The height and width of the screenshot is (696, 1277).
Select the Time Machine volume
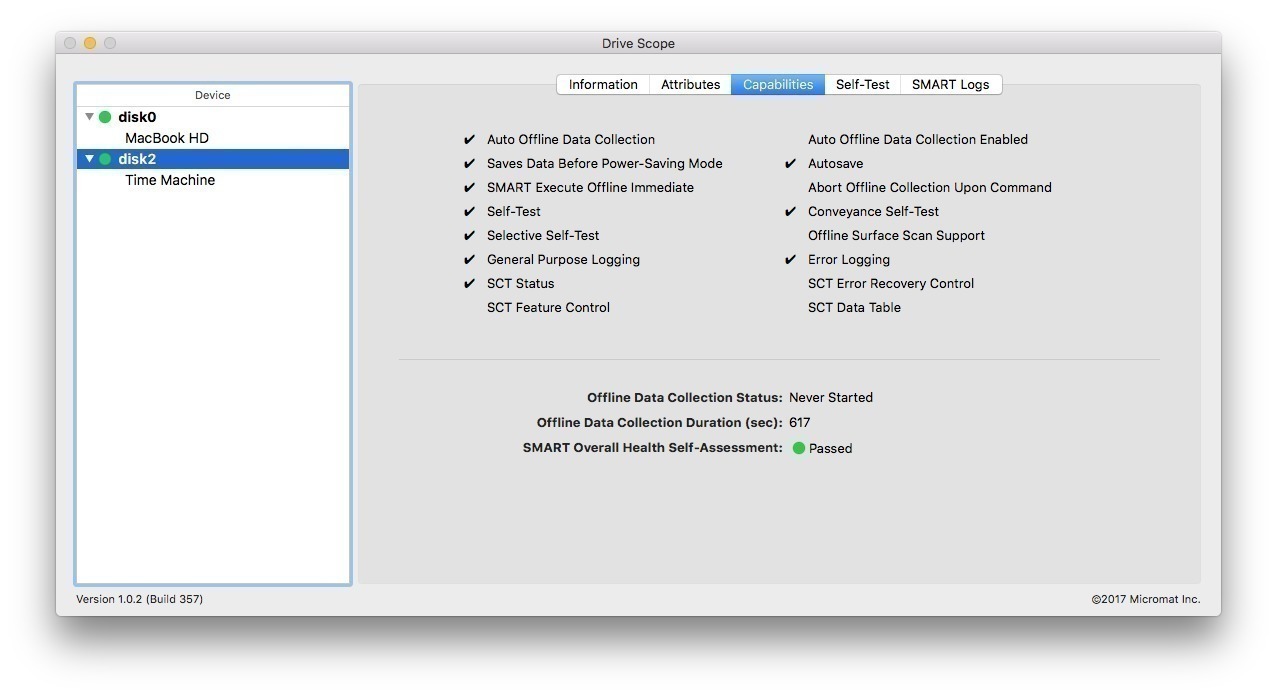170,180
